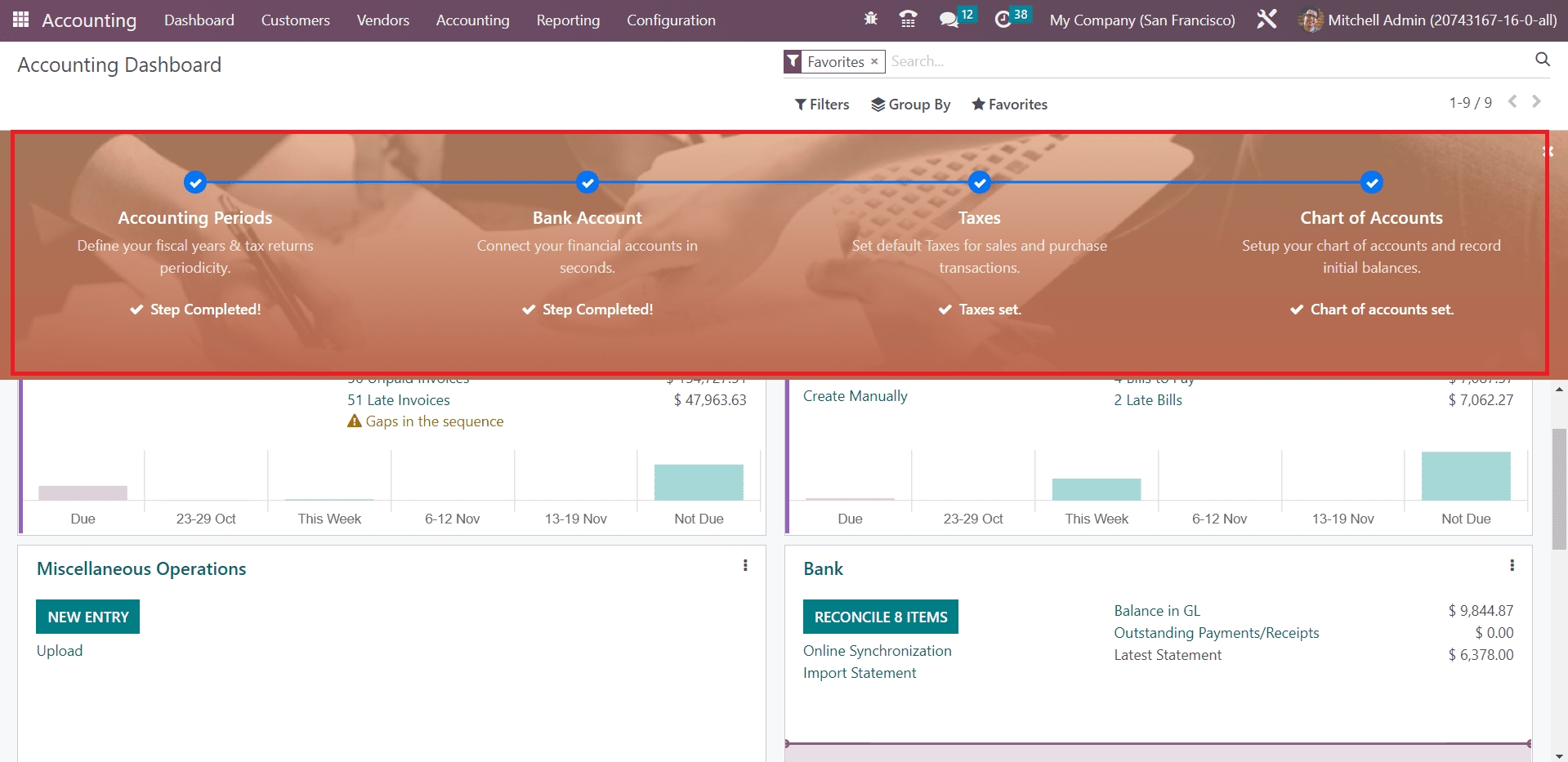Screen dimensions: 1568x762
Task: Click the wrench tools icon
Action: tap(1266, 20)
